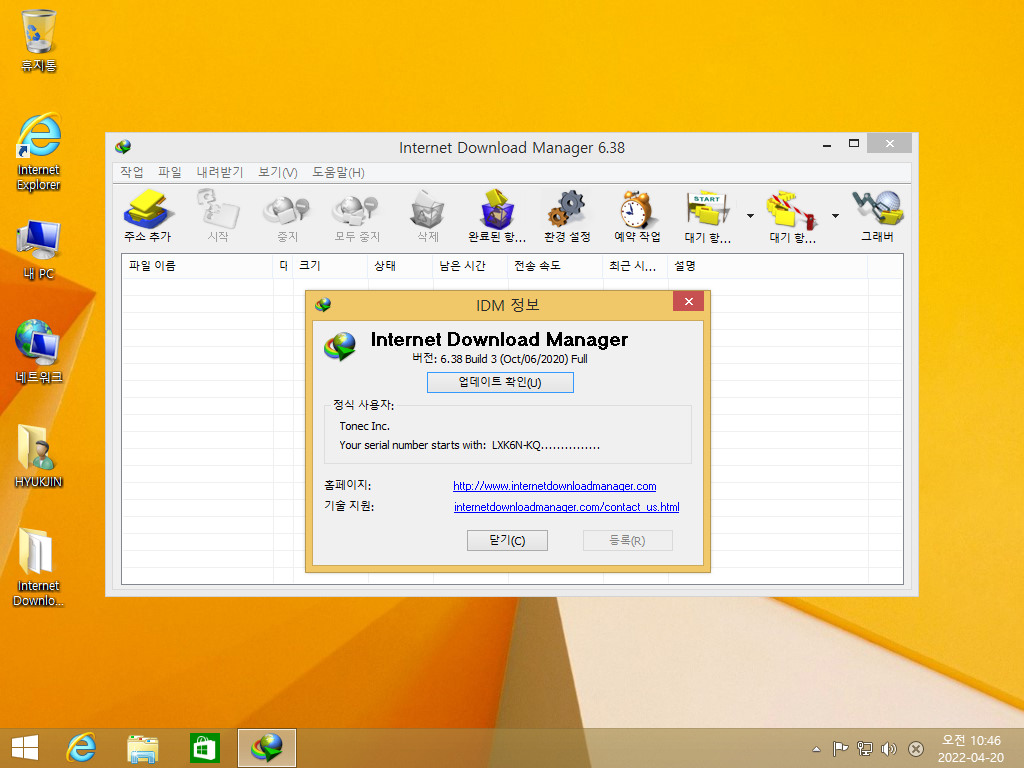Click the 삭제 (Delete) toolbar icon
This screenshot has height=768, width=1024.
(x=428, y=216)
